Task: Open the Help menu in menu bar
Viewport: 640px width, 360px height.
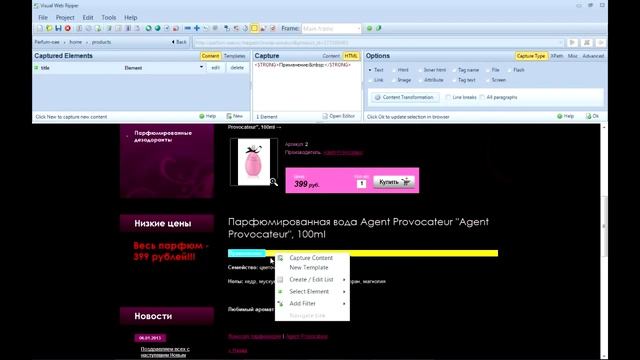Action: 131,18
